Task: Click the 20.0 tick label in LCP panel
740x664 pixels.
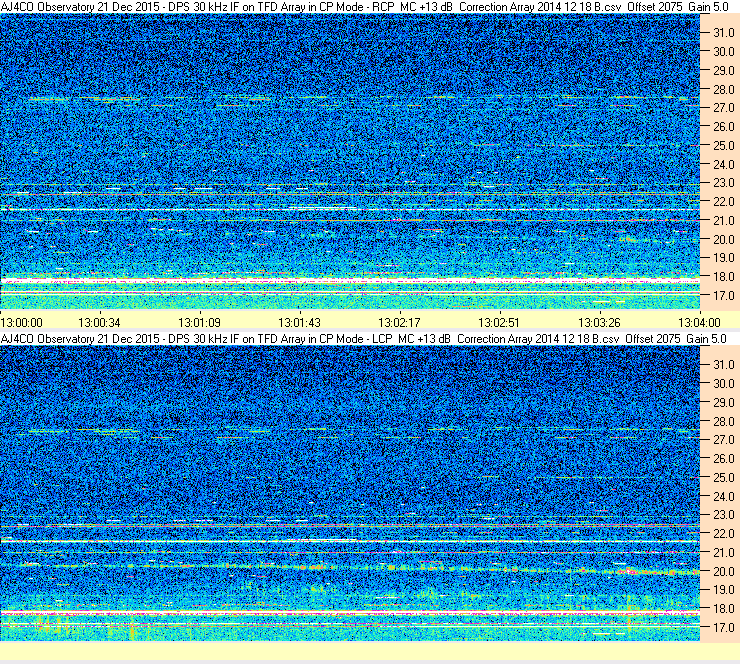Action: (723, 572)
